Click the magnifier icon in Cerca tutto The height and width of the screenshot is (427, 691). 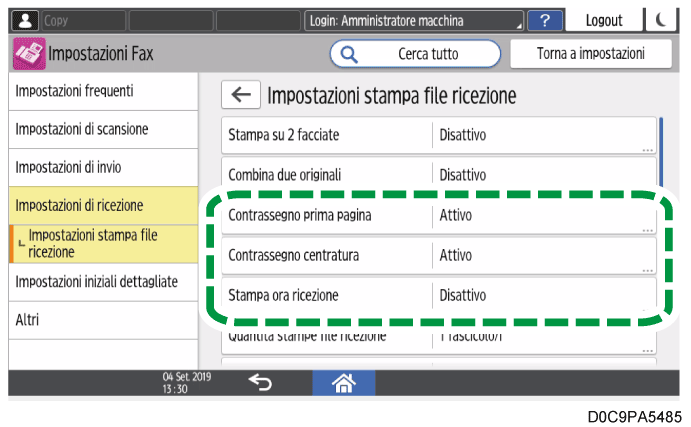click(349, 54)
